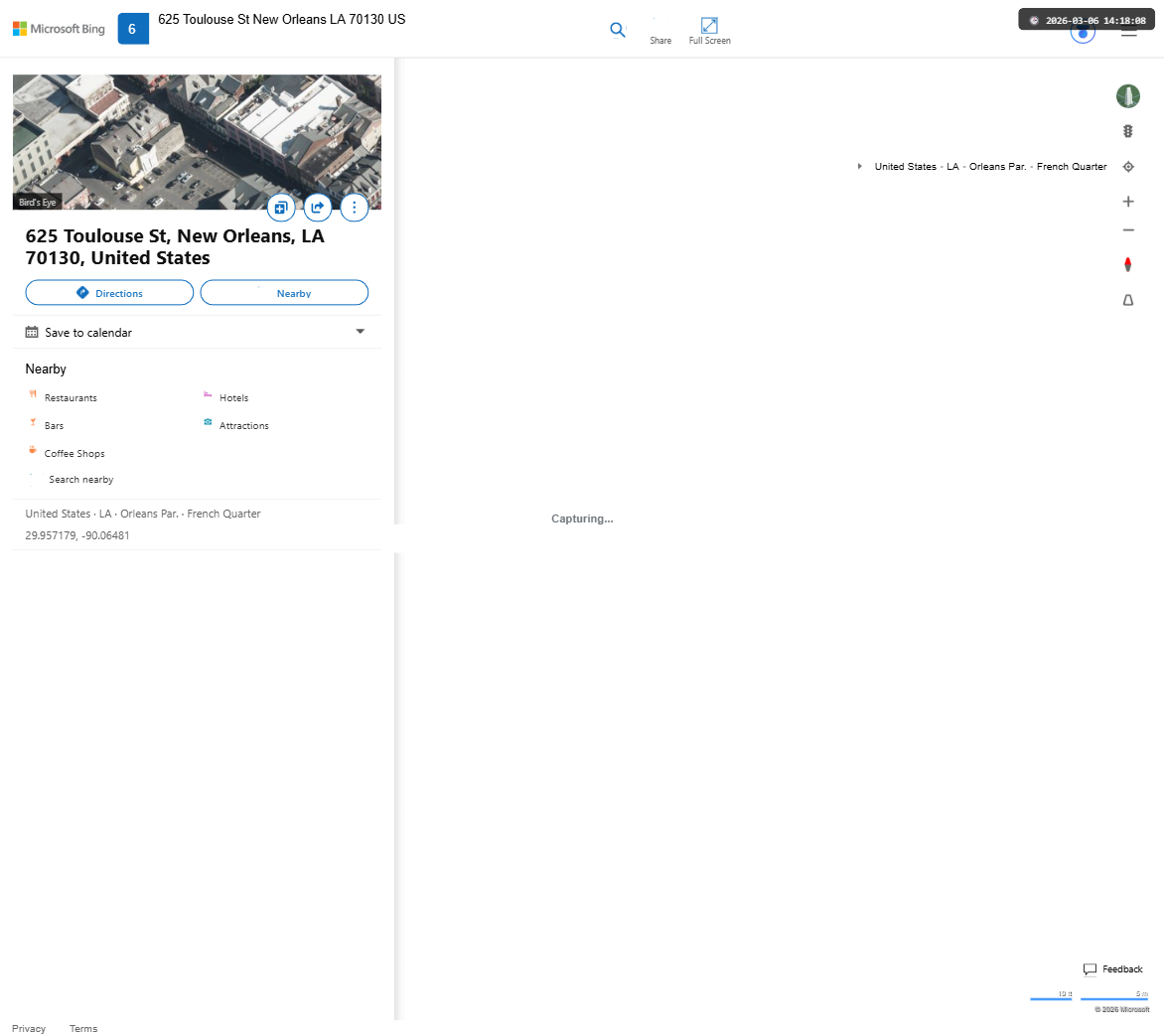Click the Nearby button

tap(284, 293)
